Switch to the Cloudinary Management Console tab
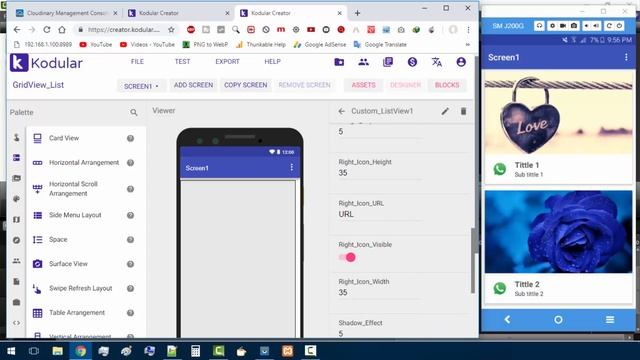This screenshot has width=640, height=360. pos(67,13)
